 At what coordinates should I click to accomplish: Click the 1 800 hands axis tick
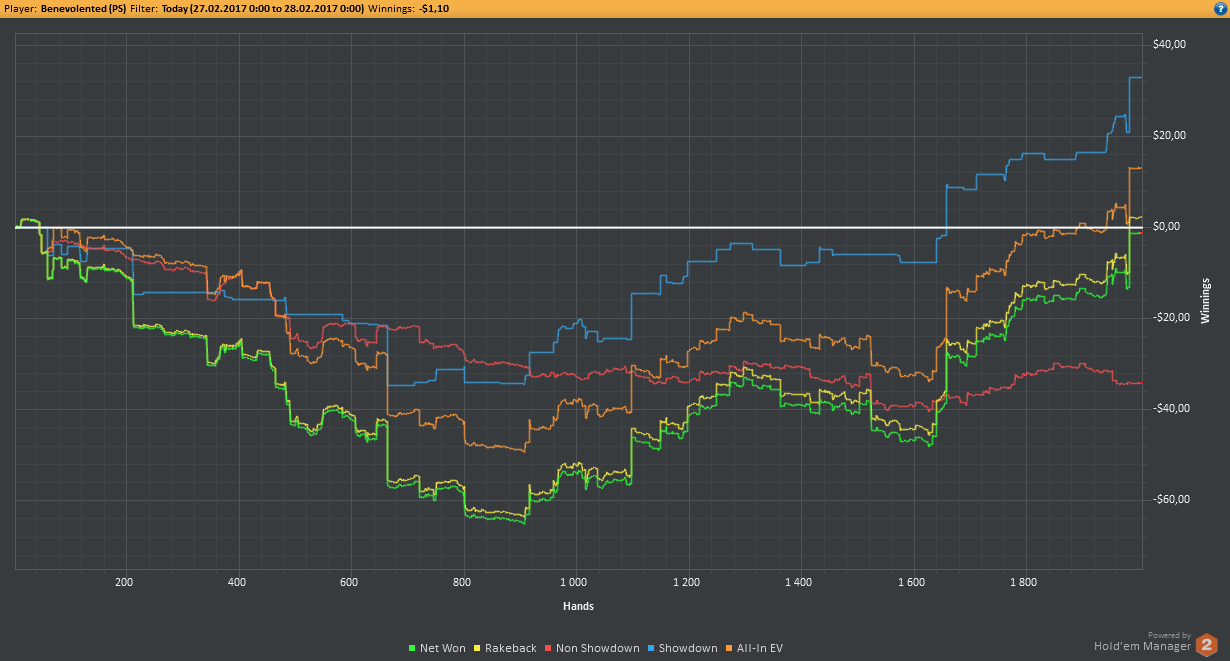(1024, 581)
